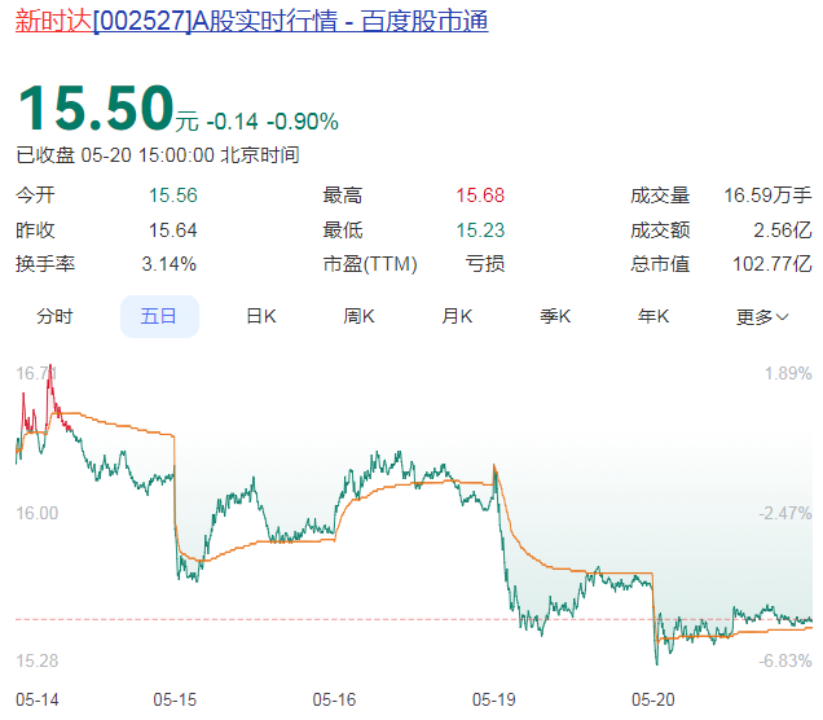Click the 15.28 price axis label
The width and height of the screenshot is (823, 720).
pos(37,661)
